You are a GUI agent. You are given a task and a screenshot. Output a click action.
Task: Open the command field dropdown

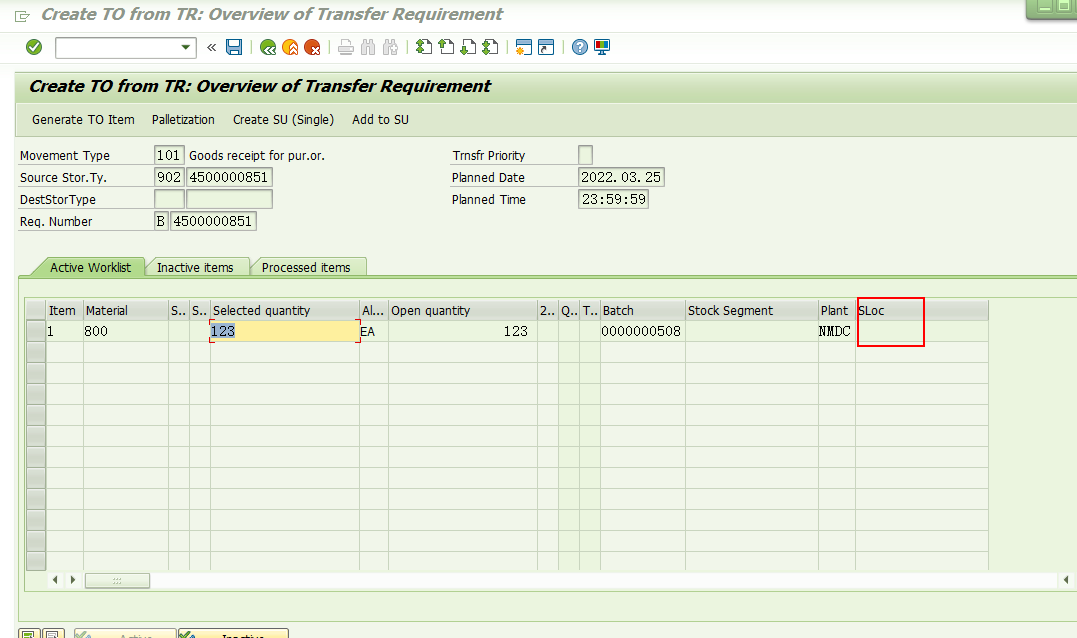pos(185,47)
